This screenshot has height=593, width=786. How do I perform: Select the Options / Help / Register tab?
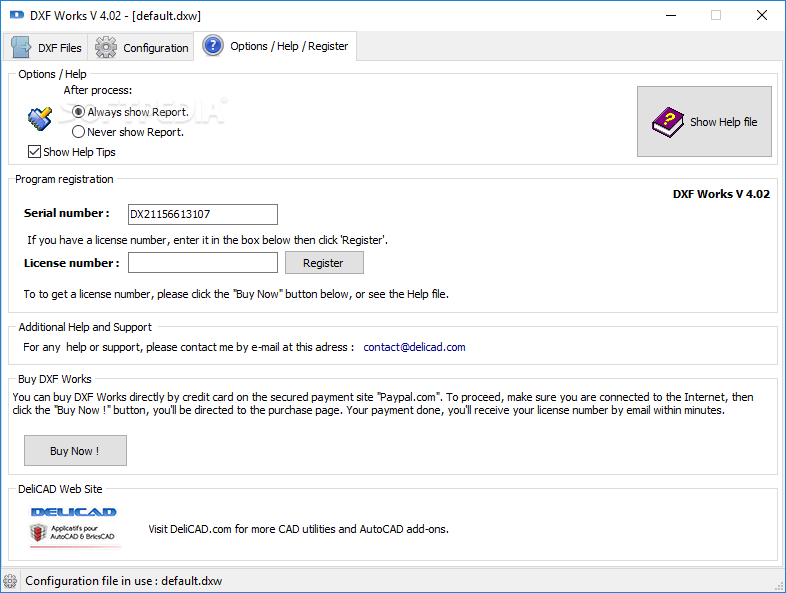tap(275, 46)
